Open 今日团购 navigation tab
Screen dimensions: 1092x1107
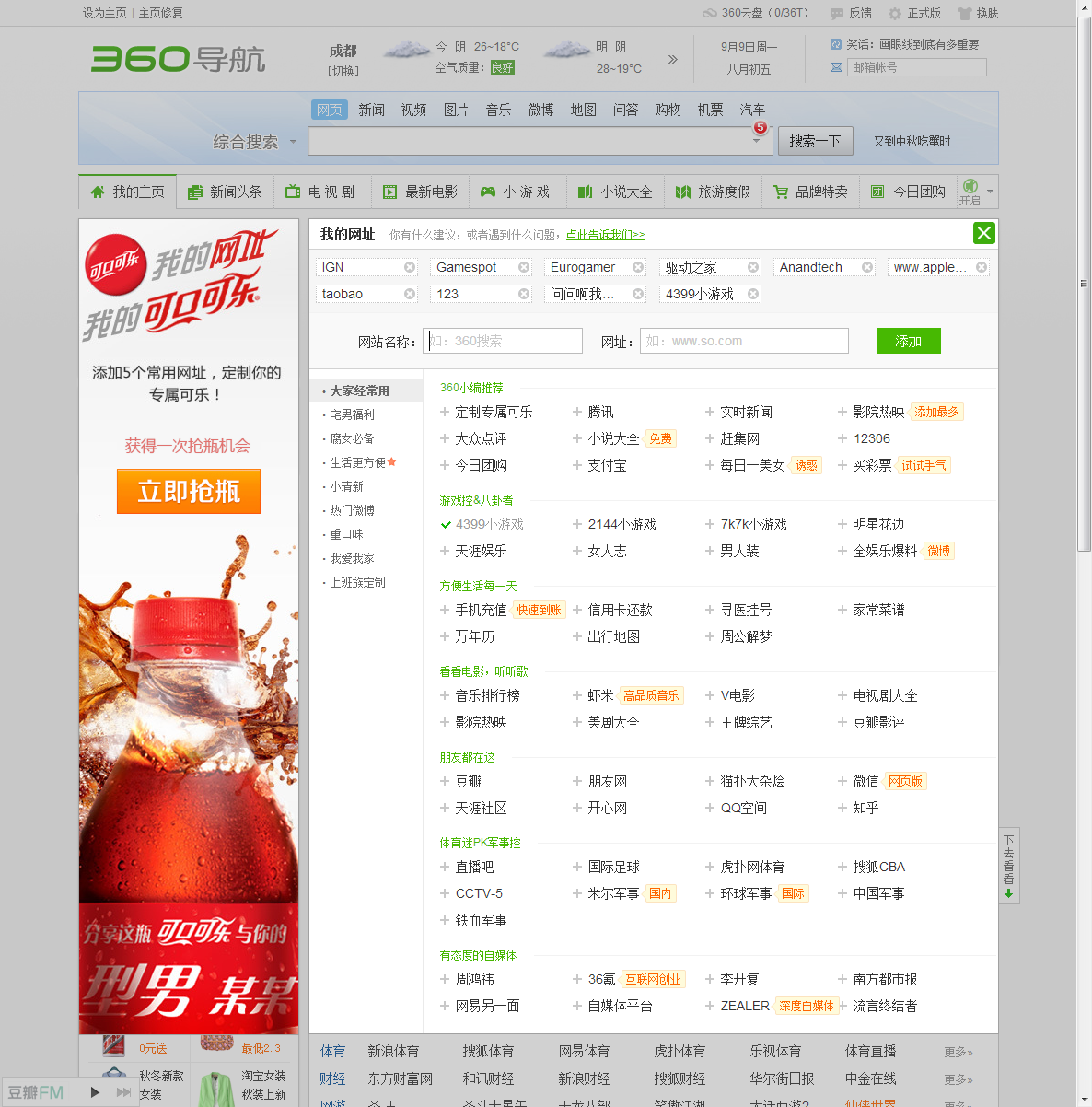point(909,192)
